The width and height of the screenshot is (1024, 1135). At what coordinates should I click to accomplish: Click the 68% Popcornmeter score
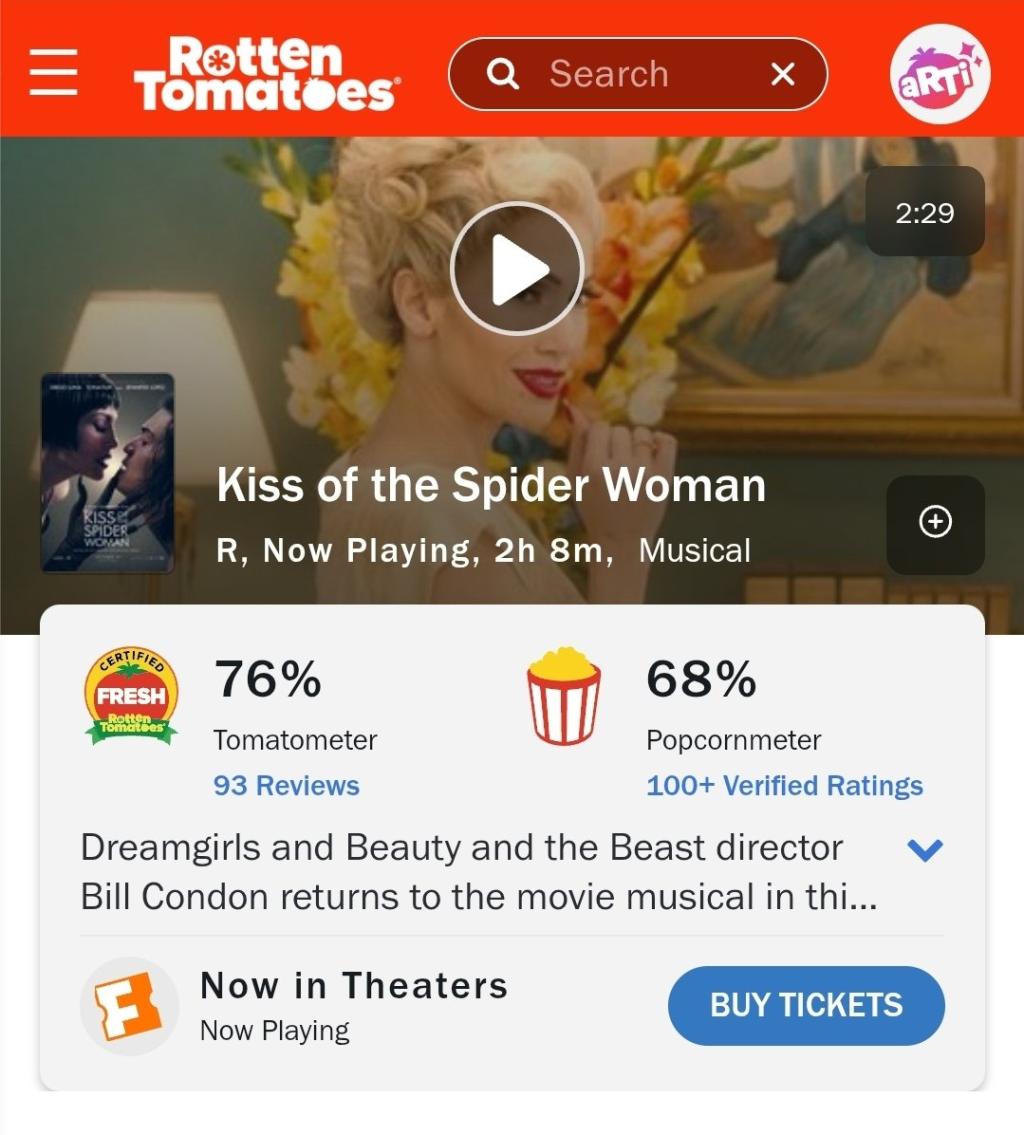tap(701, 679)
